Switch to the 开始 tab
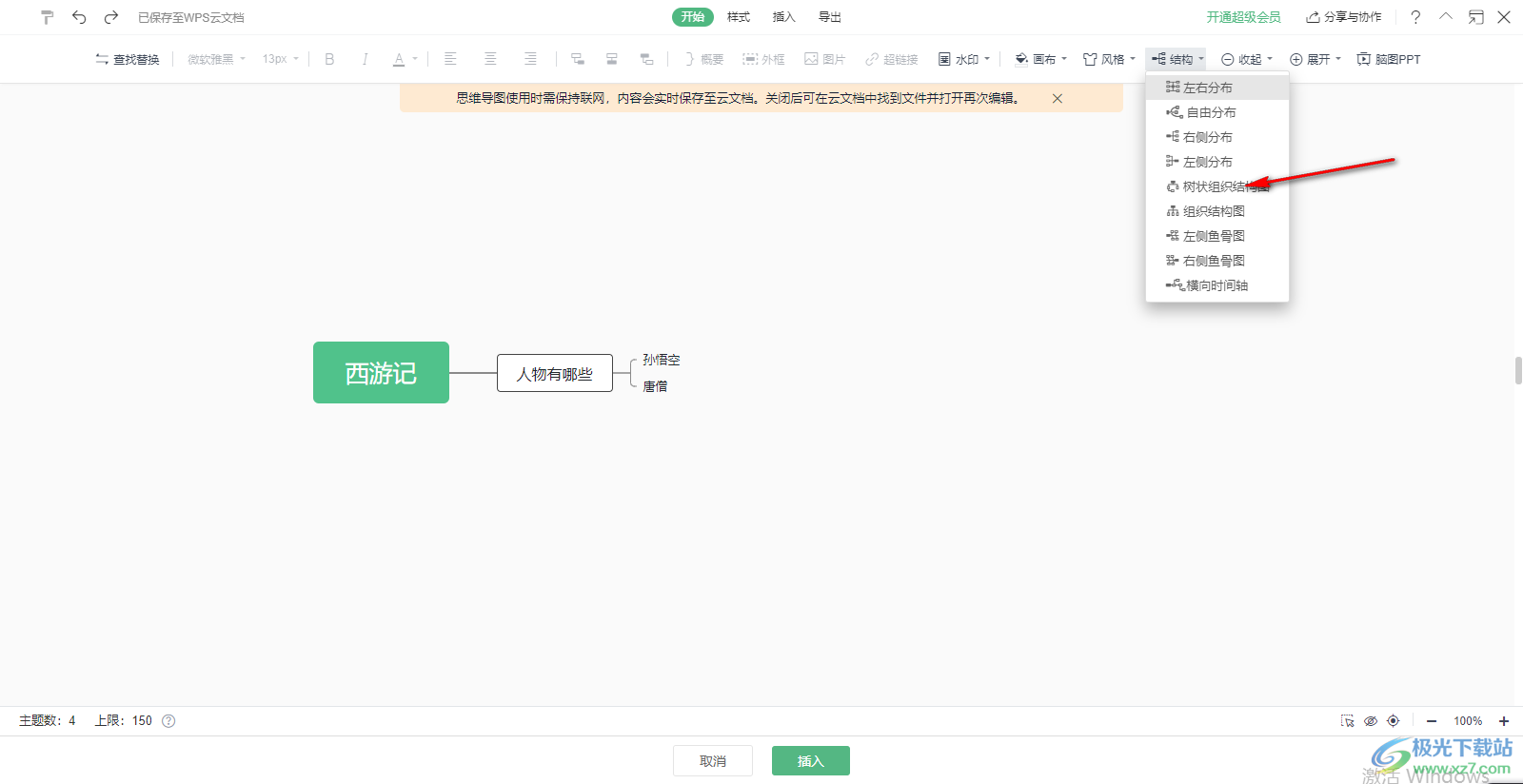This screenshot has height=784, width=1523. click(693, 17)
